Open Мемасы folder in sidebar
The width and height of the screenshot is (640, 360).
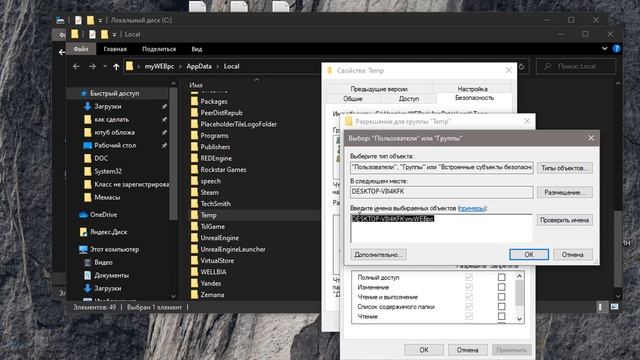(x=107, y=198)
